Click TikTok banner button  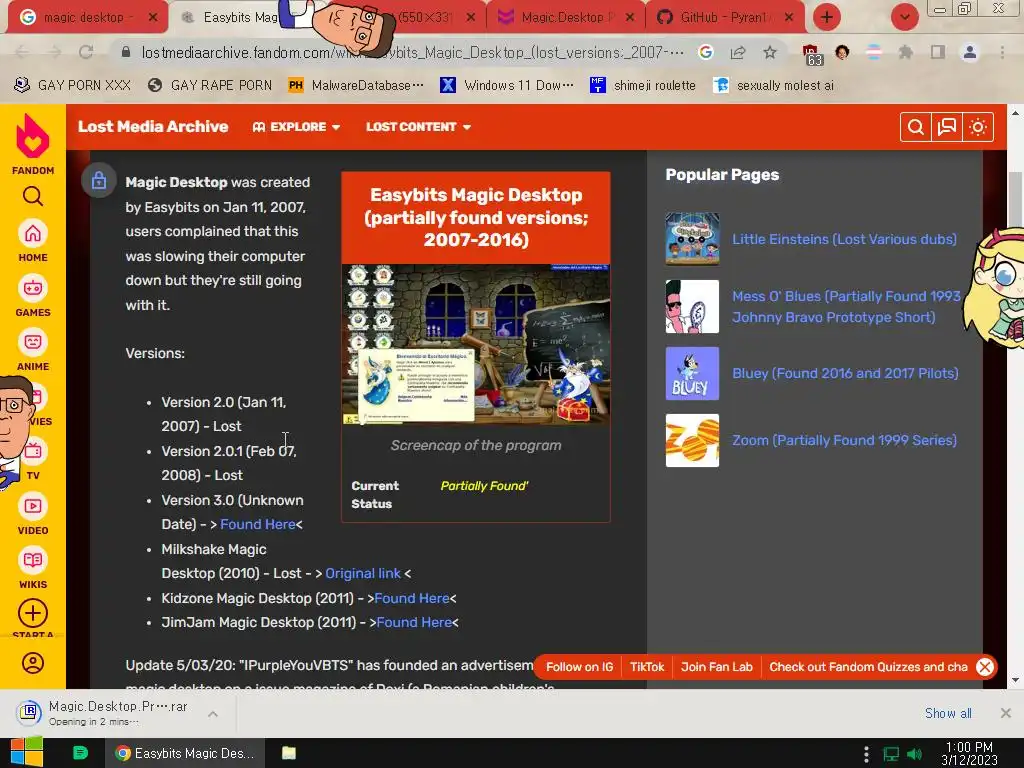pos(647,667)
